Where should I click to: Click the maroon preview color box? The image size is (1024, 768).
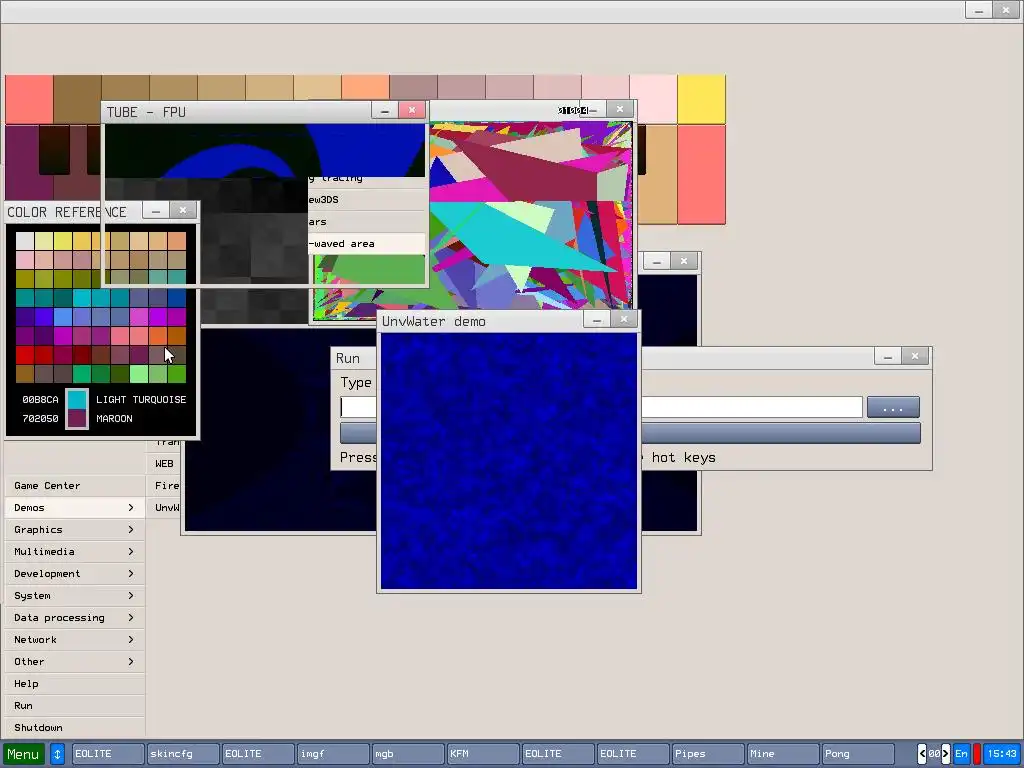(x=77, y=419)
